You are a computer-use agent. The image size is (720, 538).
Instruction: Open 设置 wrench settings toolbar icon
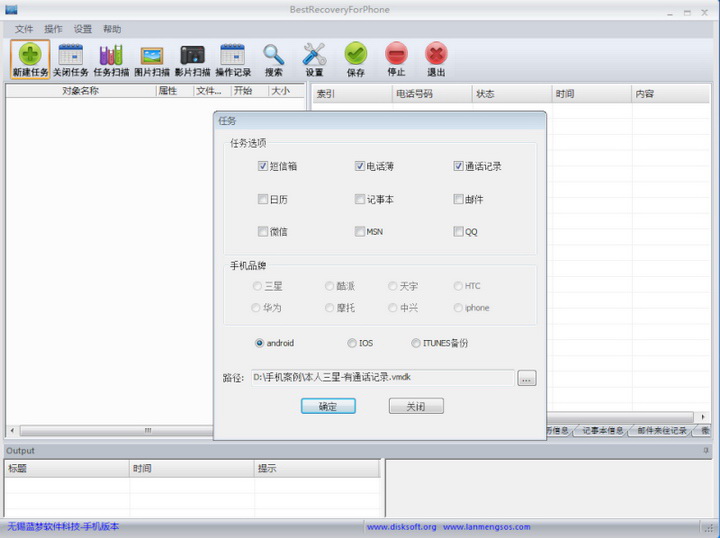point(315,59)
